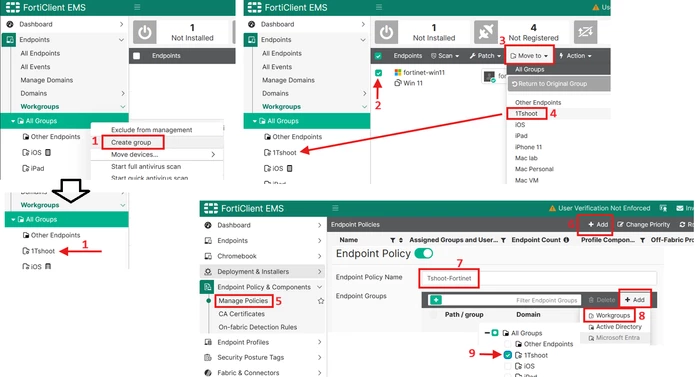Click Add in the Endpoint Policies header bar
The image size is (700, 377).
pyautogui.click(x=598, y=225)
